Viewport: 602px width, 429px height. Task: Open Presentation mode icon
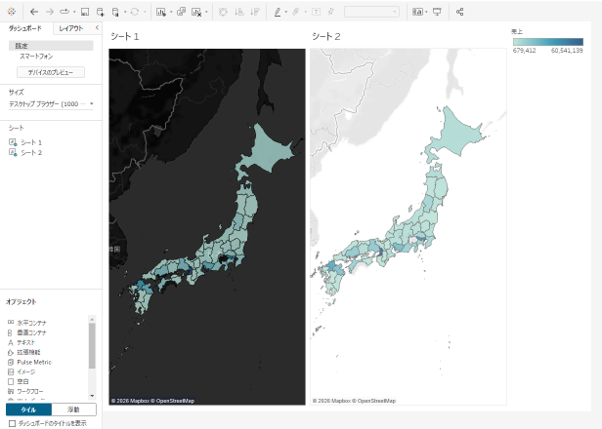437,12
